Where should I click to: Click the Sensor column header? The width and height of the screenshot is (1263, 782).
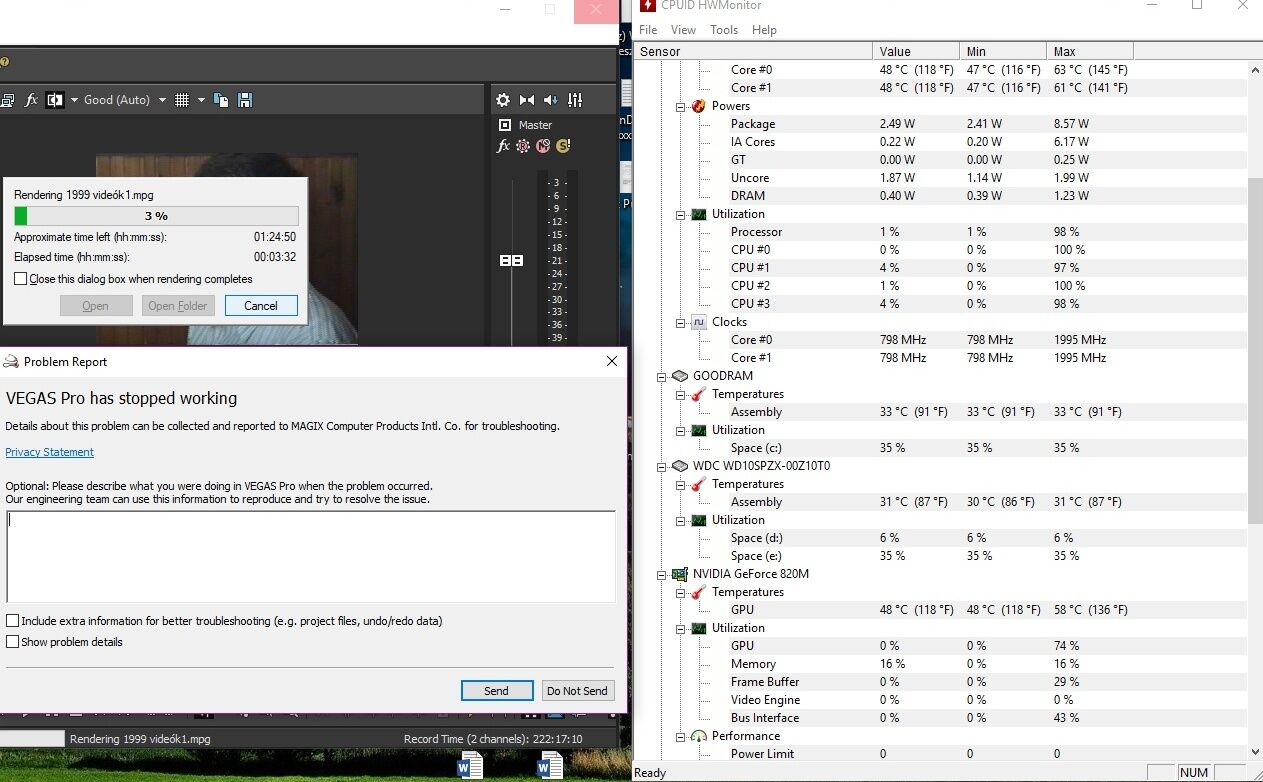(752, 51)
